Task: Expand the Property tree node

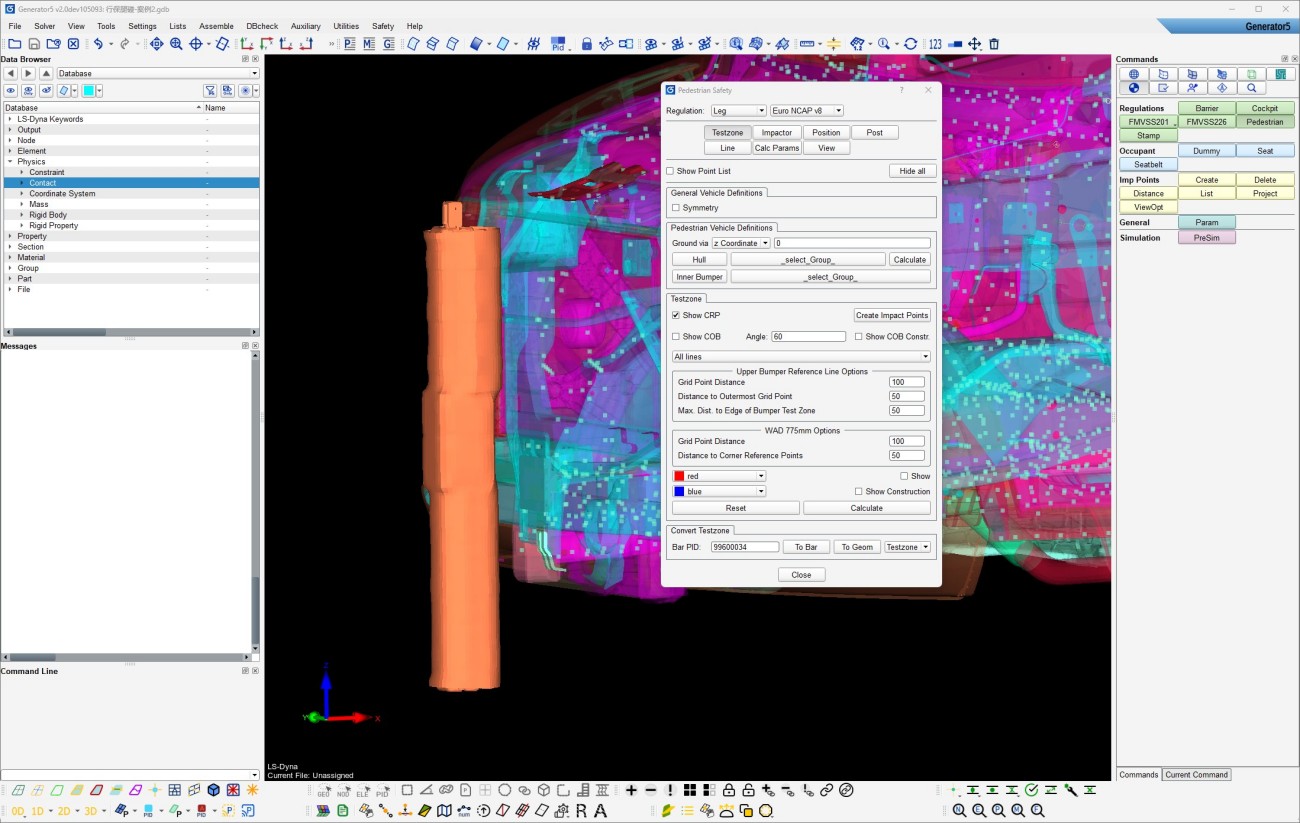Action: (x=10, y=236)
